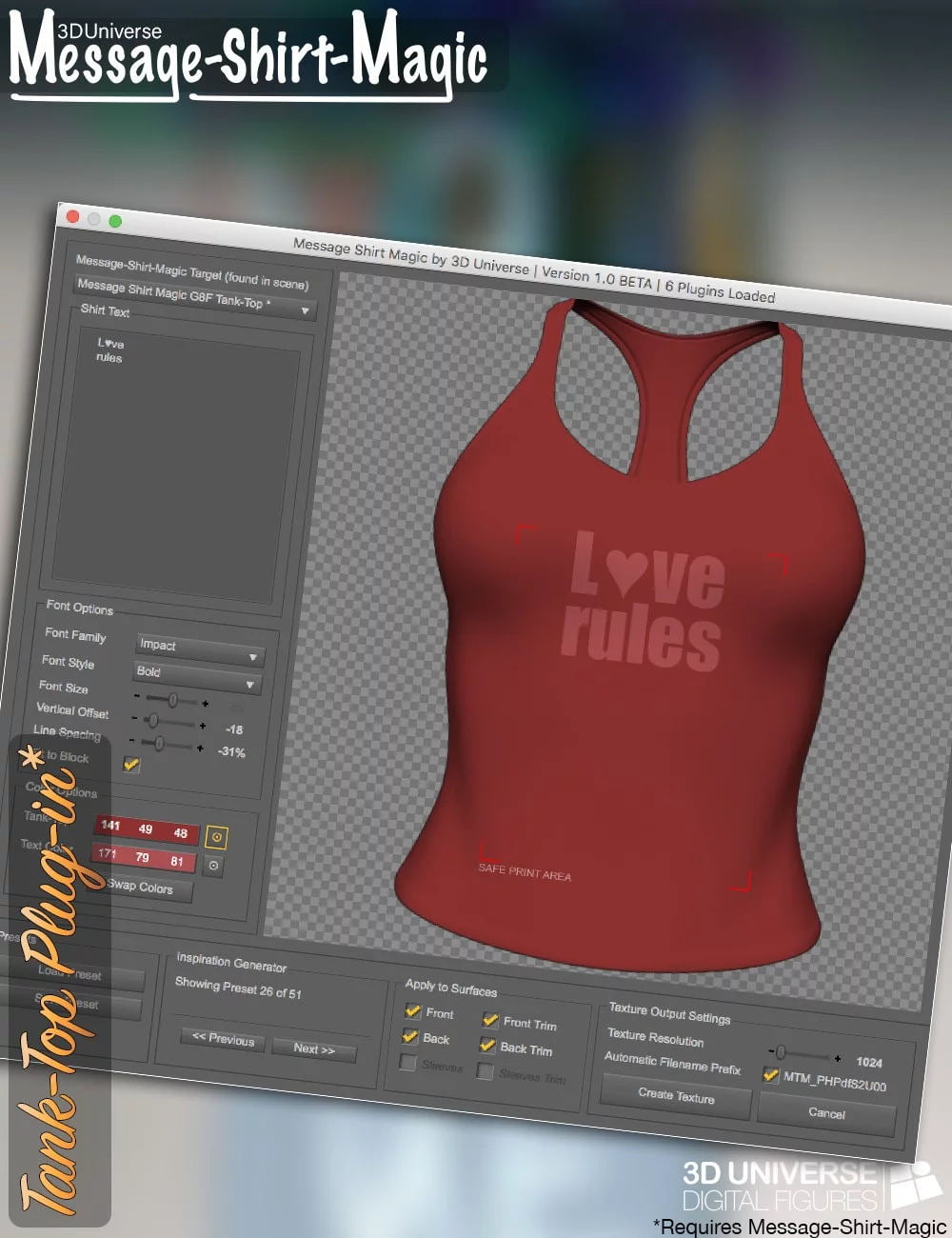Click the minus icon to lower Texture Resolution

[770, 1051]
